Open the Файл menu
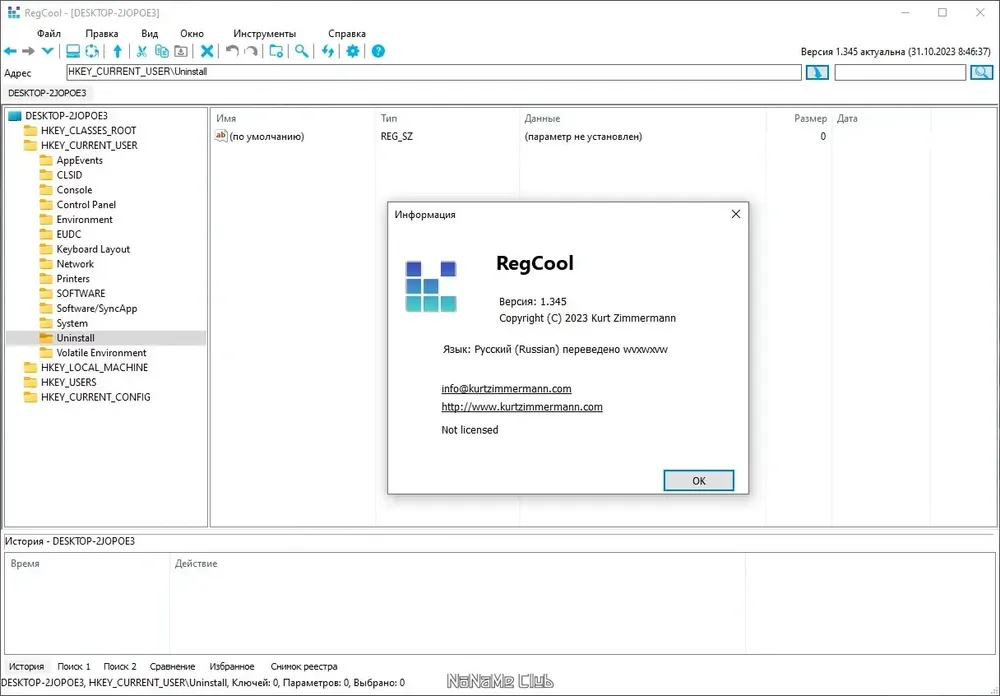Viewport: 1000px width, 696px height. [x=49, y=34]
